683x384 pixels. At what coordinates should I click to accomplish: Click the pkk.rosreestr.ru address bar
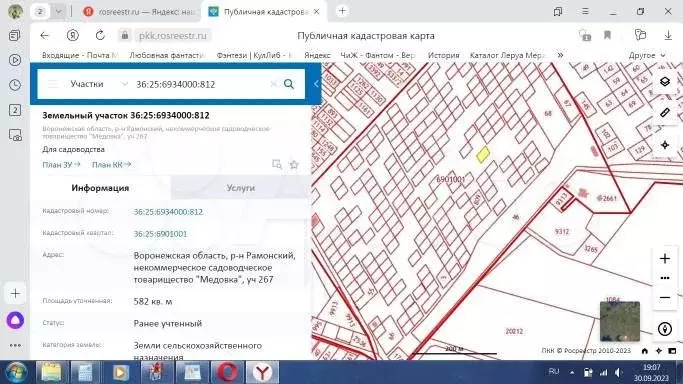[173, 36]
